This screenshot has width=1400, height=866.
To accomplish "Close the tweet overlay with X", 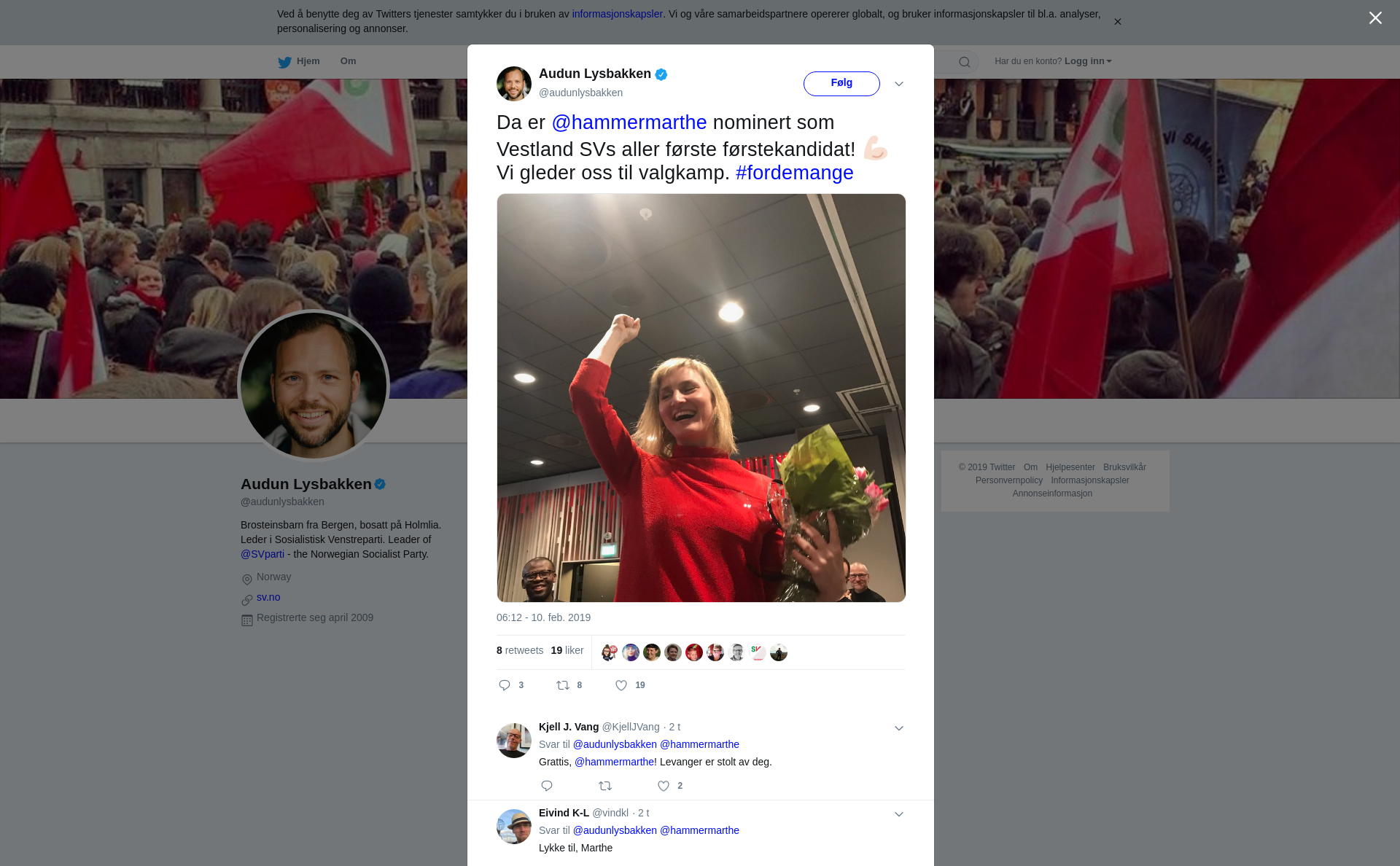I will [x=1375, y=18].
